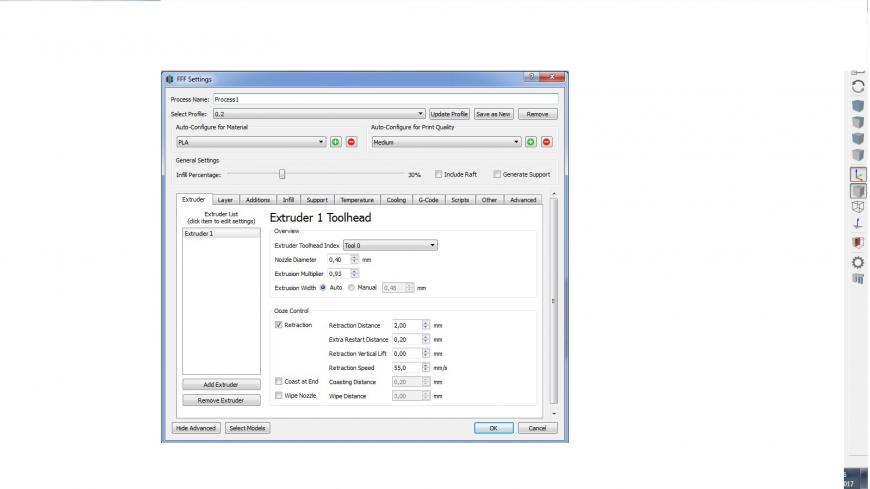Click the Hide Advanced button
The width and height of the screenshot is (870, 489).
click(196, 428)
